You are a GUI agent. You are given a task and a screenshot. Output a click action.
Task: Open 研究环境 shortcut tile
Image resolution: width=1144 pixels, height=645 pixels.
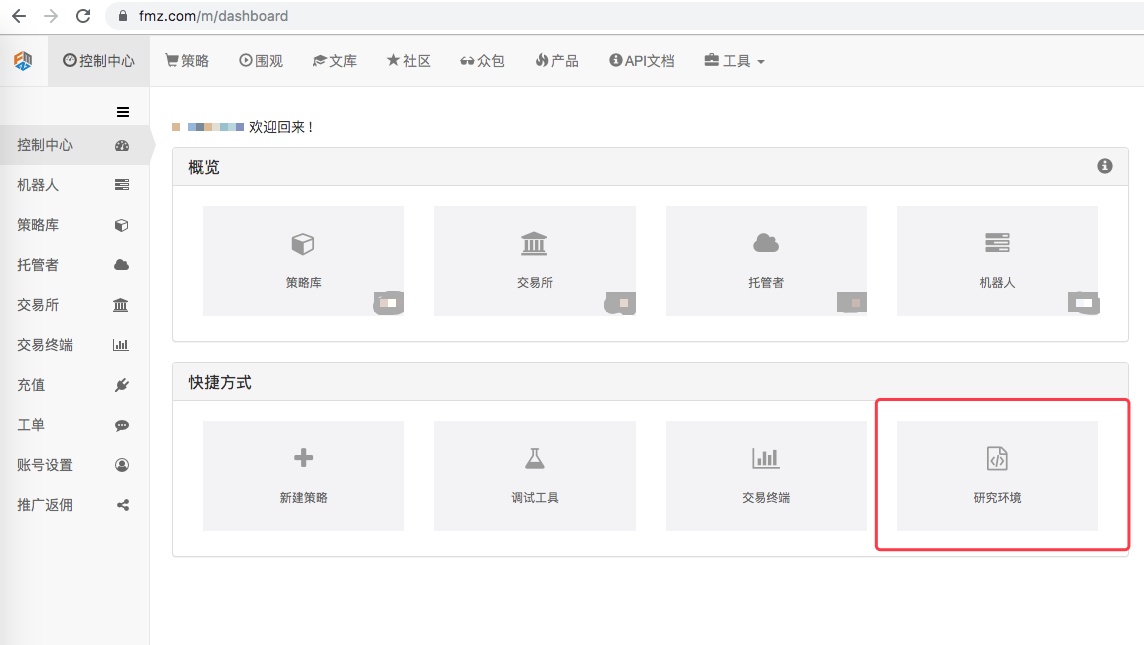click(x=997, y=475)
